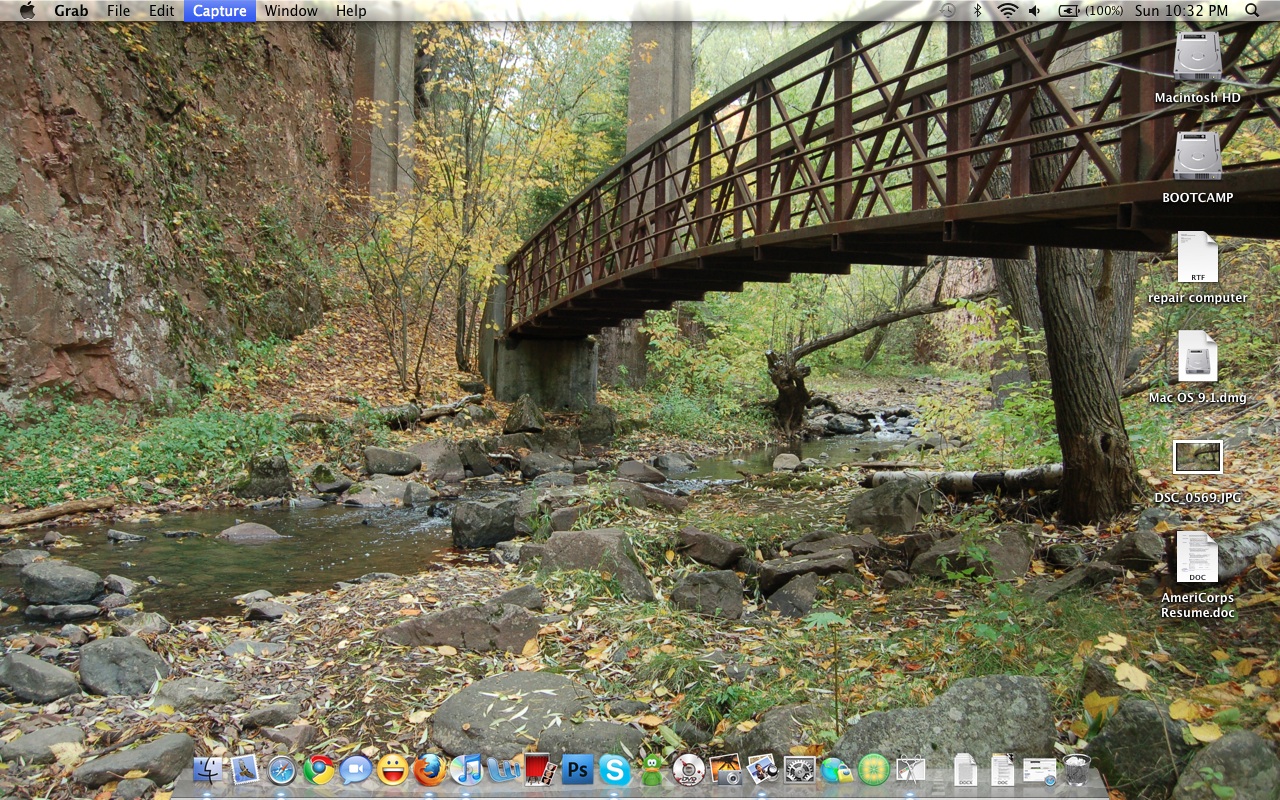The width and height of the screenshot is (1280, 800).
Task: Click the volume speaker icon
Action: click(1034, 10)
